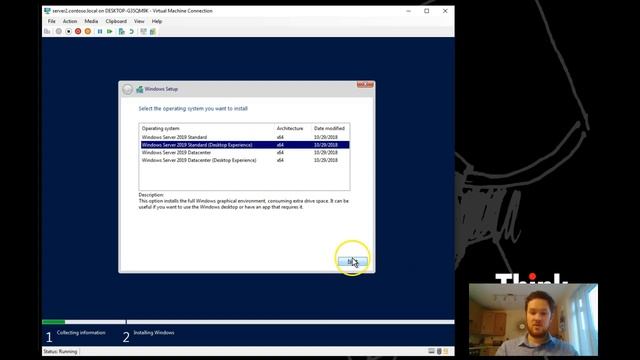
Task: Click the Date modified column header
Action: pyautogui.click(x=329, y=129)
